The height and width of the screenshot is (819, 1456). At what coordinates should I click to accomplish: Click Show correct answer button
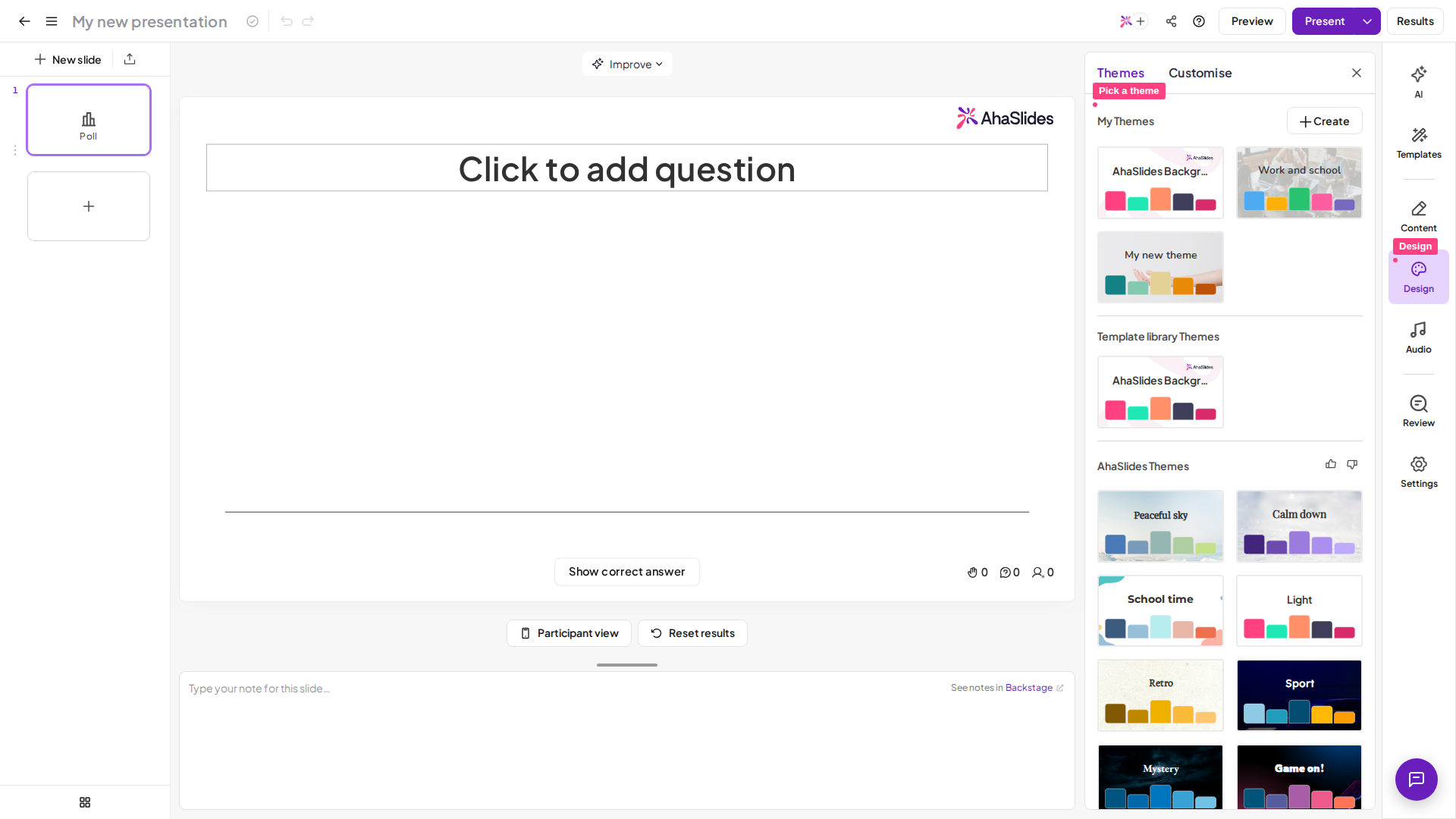click(x=626, y=572)
